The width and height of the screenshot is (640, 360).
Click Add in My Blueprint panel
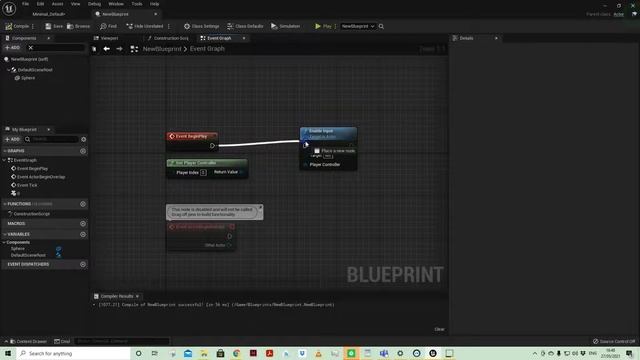coord(12,139)
